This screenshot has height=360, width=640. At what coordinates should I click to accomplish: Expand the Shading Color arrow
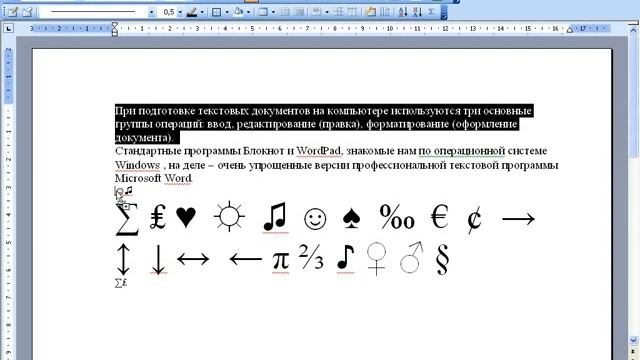click(248, 12)
